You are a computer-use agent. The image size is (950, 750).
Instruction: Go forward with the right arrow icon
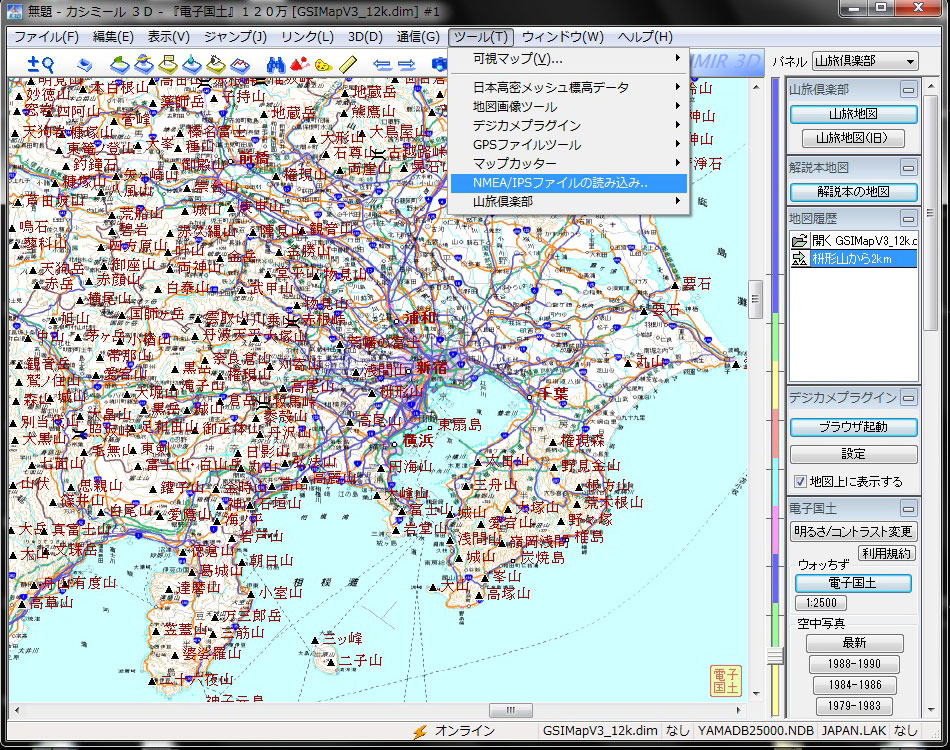(x=407, y=65)
